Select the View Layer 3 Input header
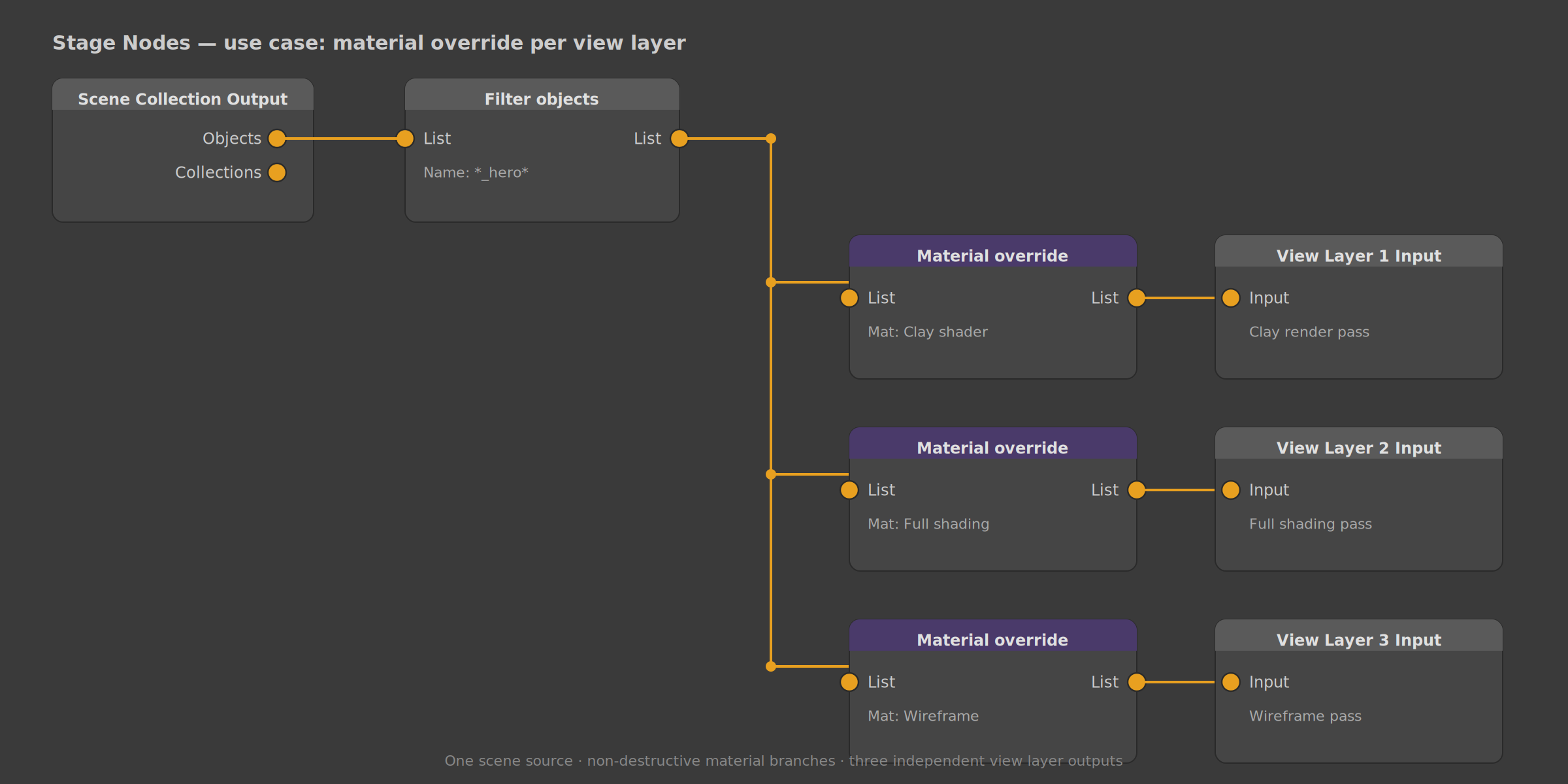 1359,636
